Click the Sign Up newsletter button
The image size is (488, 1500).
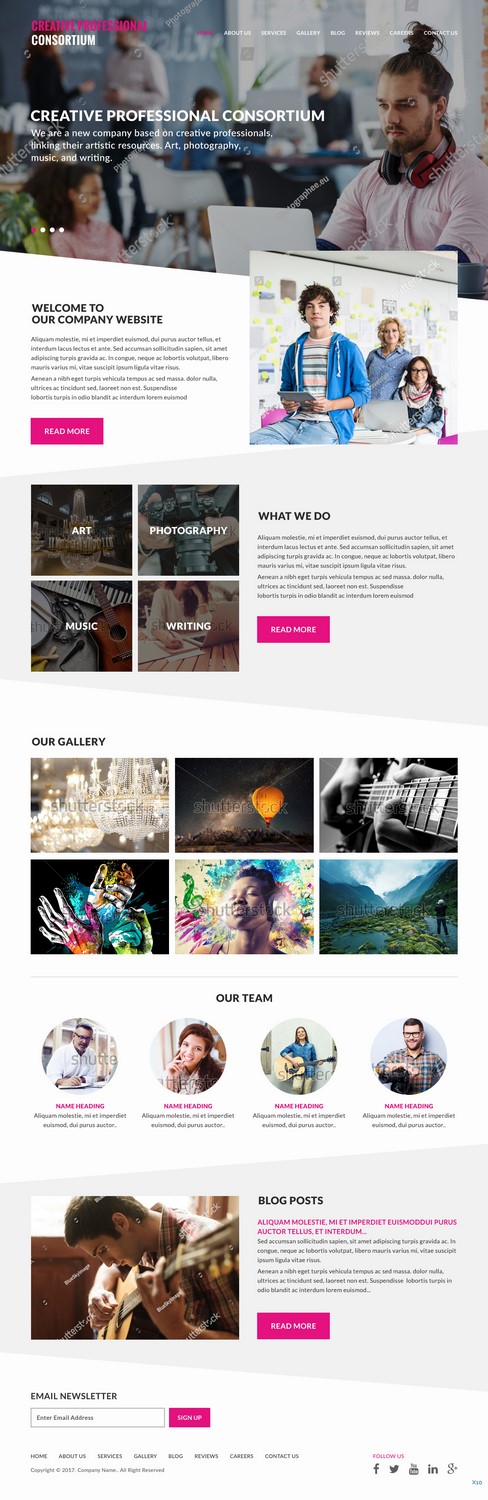189,1417
